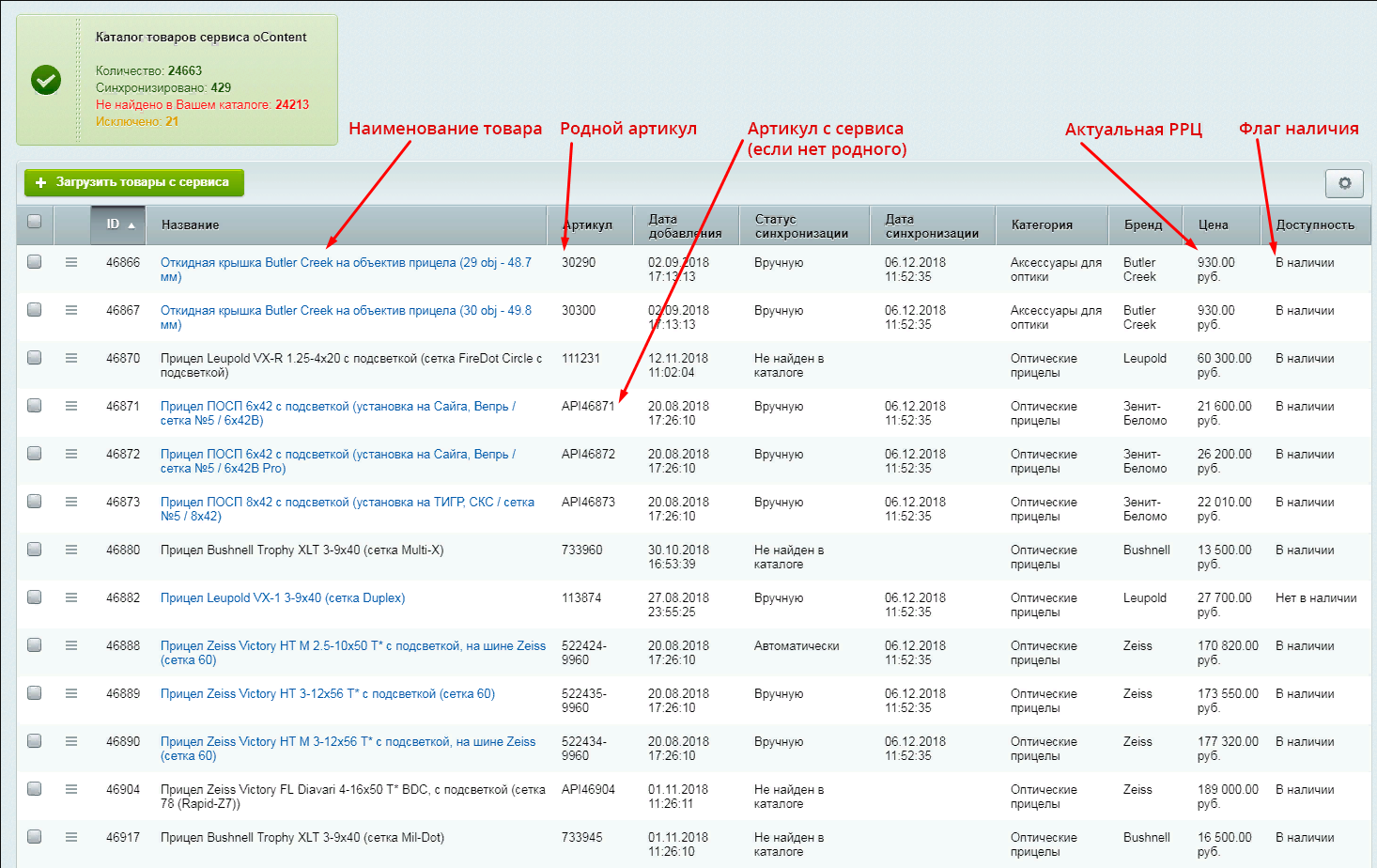Check the box for row 46890

35,740
